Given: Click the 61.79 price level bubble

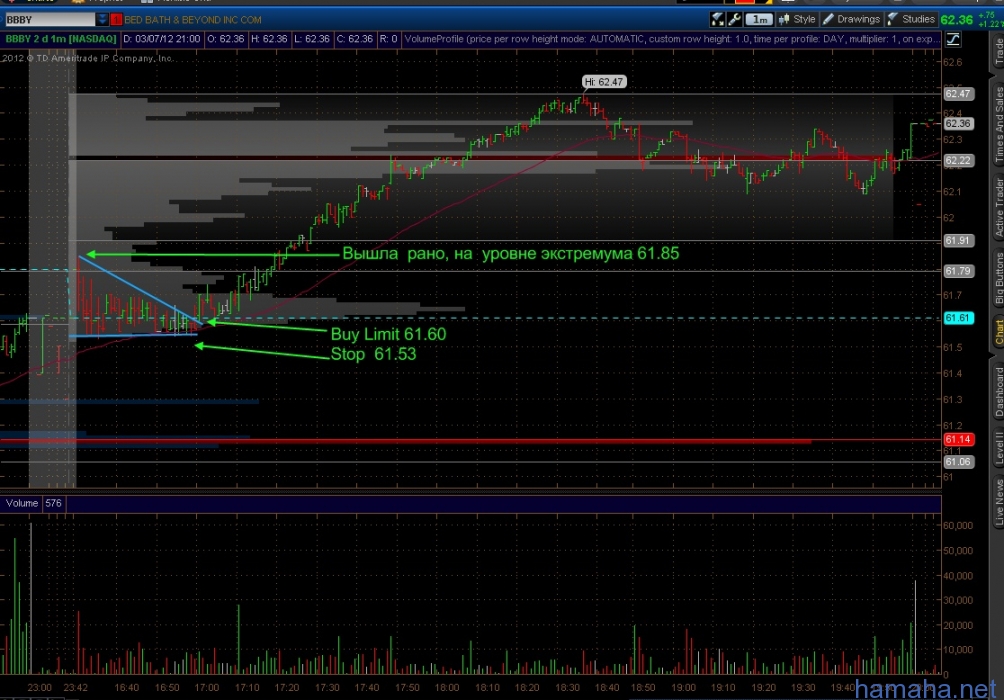Looking at the screenshot, I should [x=958, y=271].
